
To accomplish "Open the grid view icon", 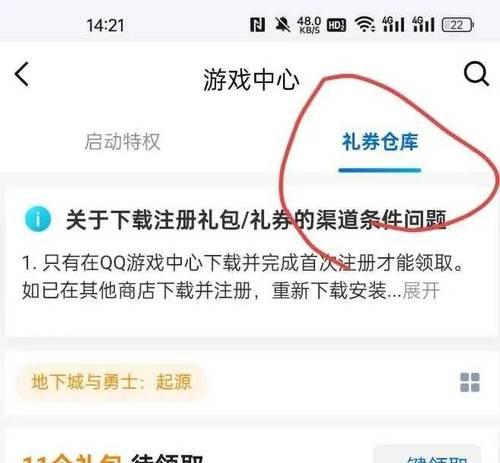I will click(470, 382).
